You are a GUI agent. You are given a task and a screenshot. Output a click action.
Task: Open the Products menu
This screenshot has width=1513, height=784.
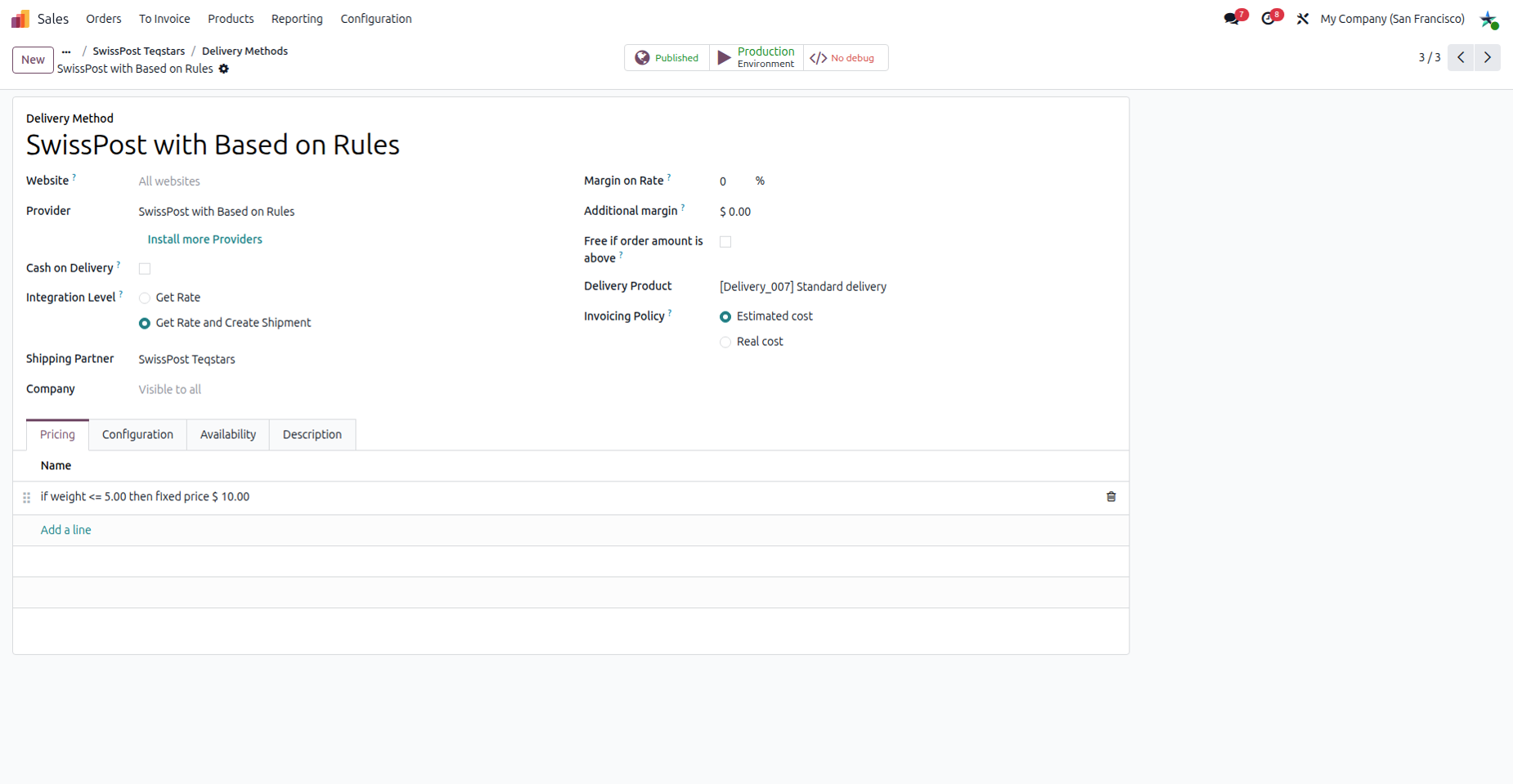pos(231,19)
